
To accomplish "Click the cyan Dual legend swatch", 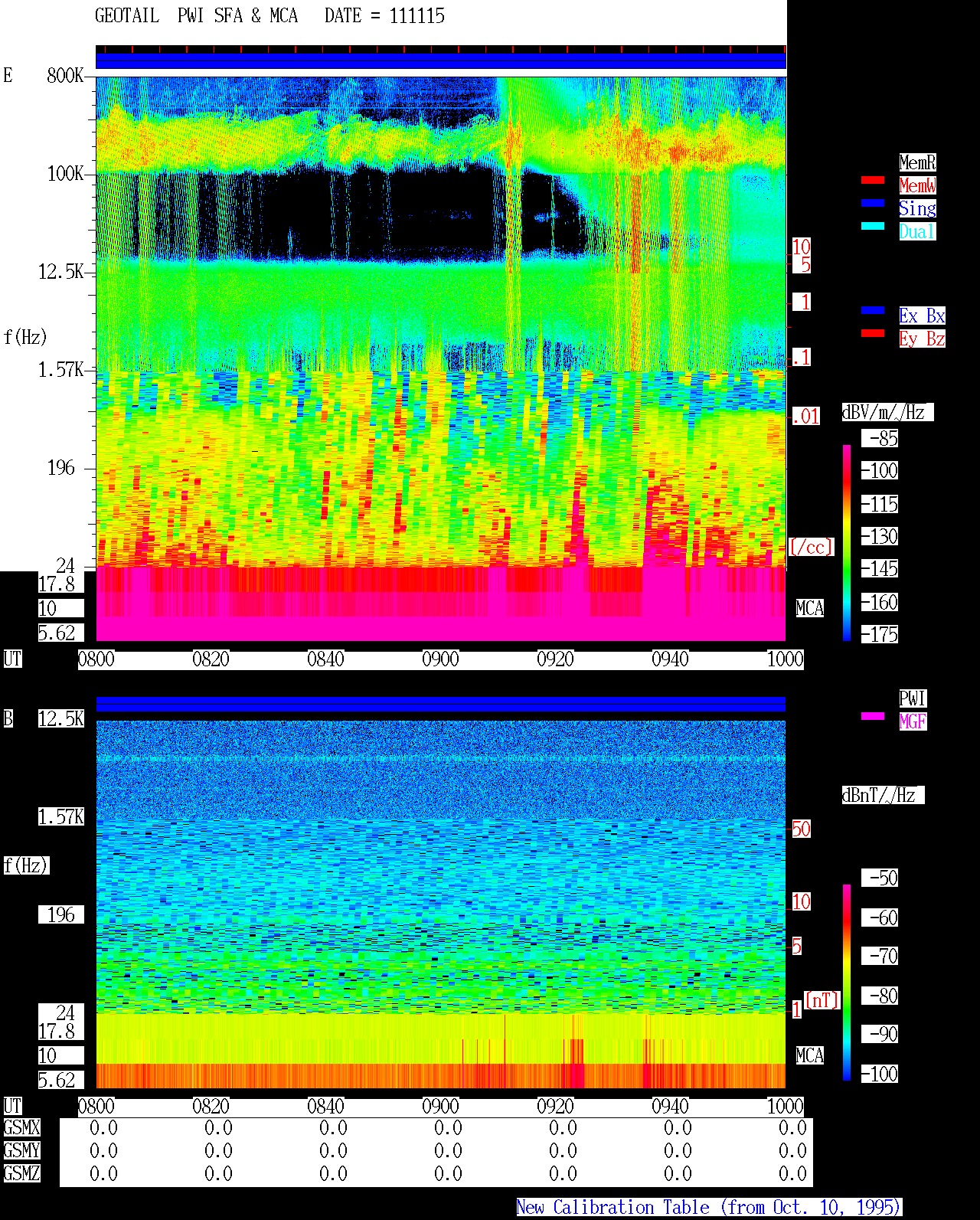I will (873, 227).
